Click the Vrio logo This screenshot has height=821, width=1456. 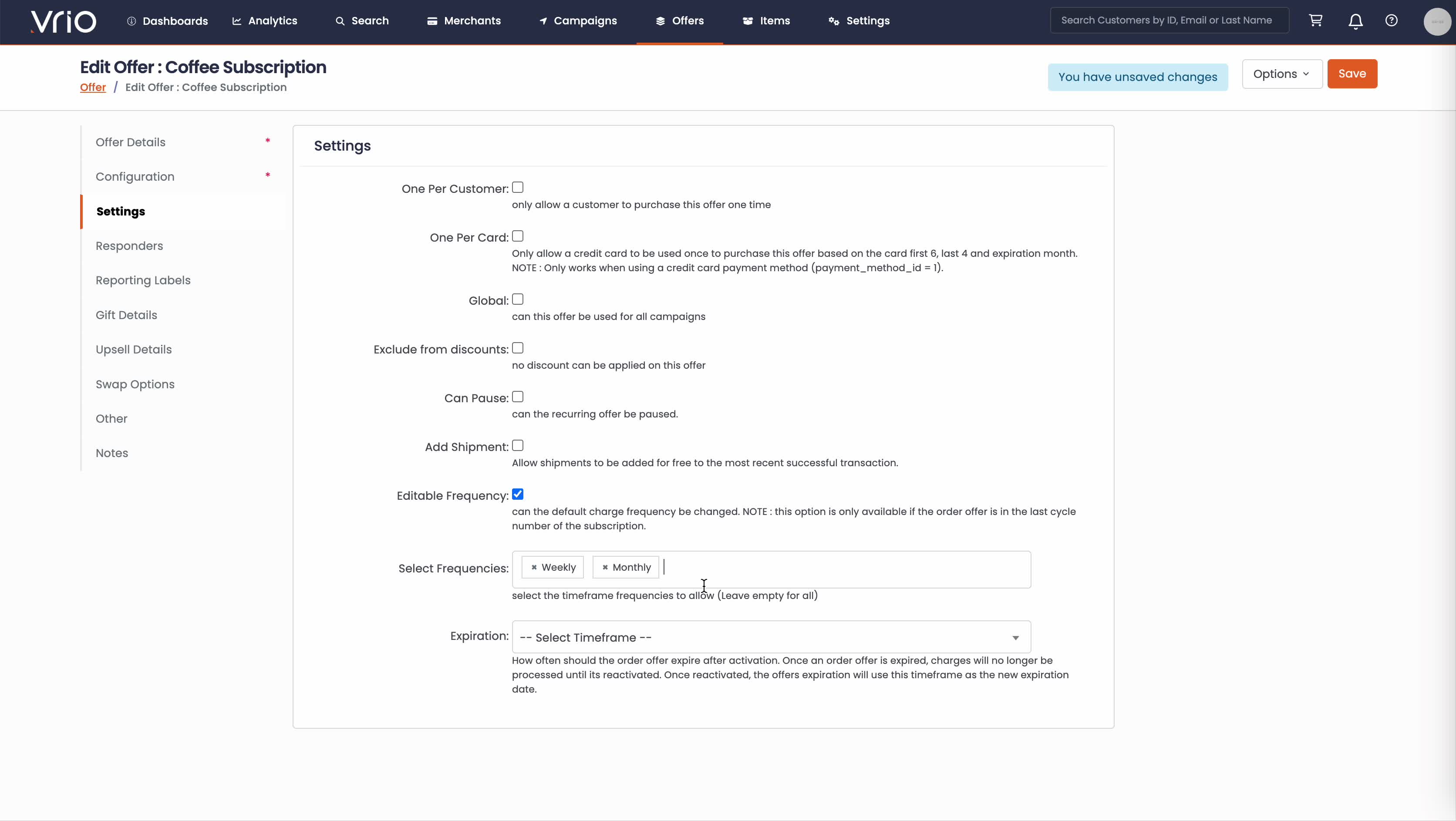(63, 21)
